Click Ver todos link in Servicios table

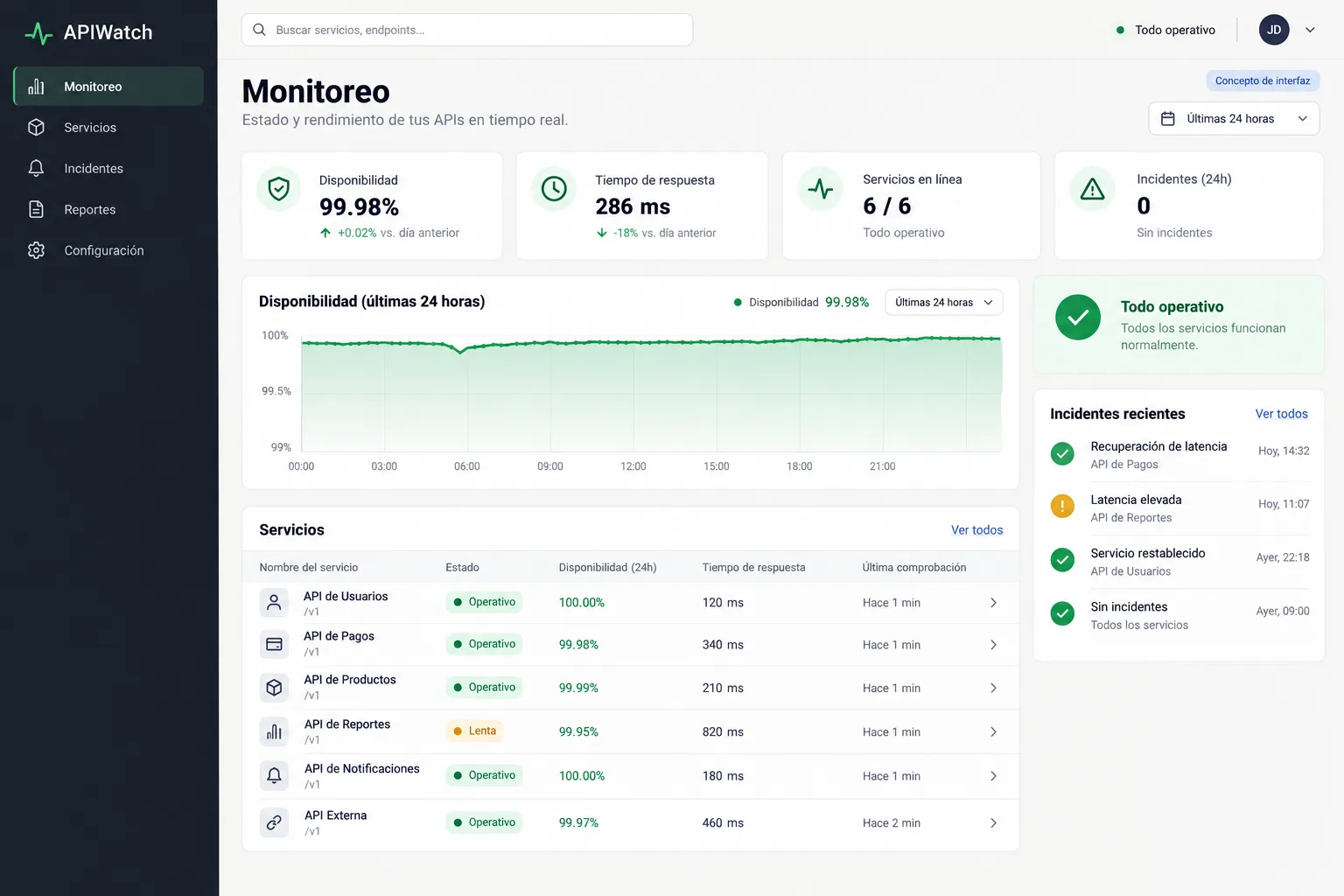[x=976, y=530]
